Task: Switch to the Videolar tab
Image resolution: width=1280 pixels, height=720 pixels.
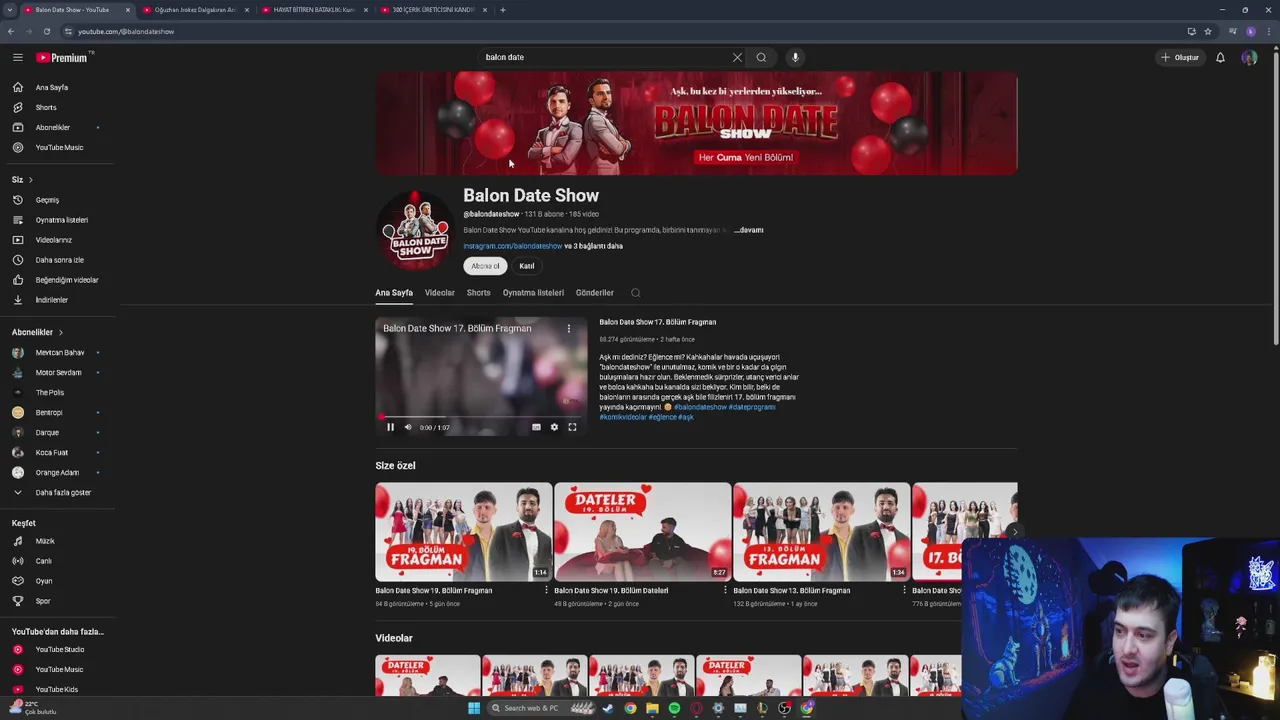Action: [x=440, y=293]
